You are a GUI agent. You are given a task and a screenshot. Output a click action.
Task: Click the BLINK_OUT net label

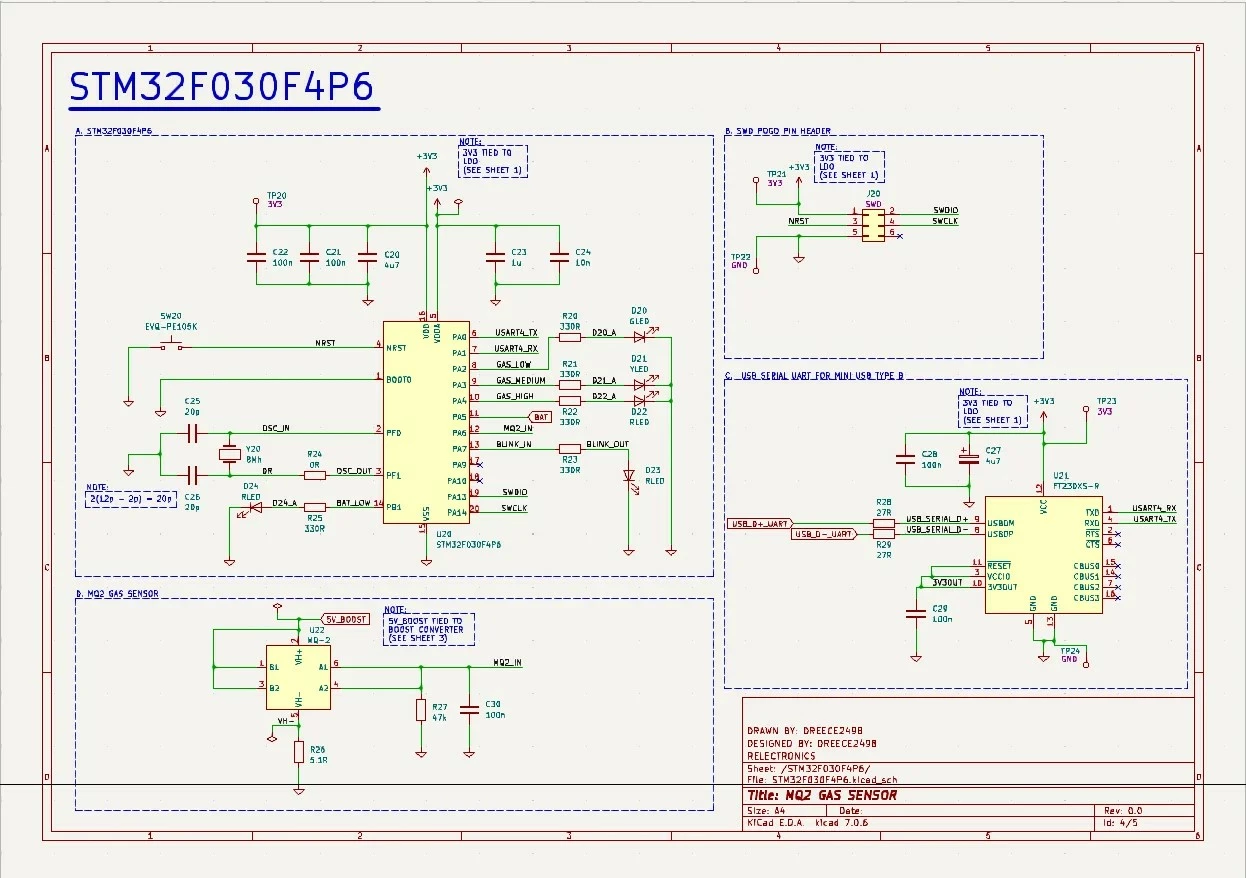(x=608, y=444)
